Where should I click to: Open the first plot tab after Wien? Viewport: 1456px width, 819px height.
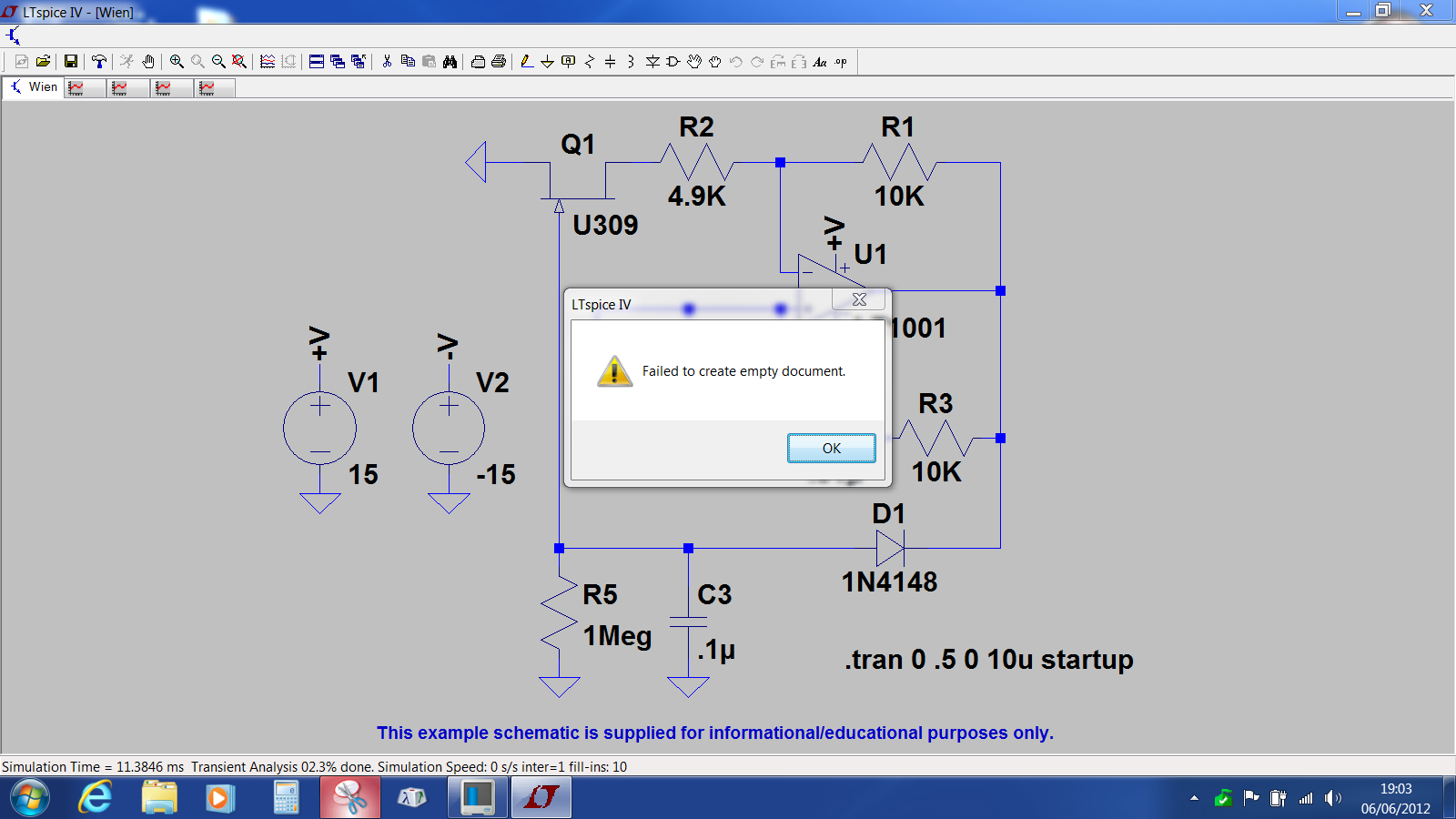pos(85,87)
